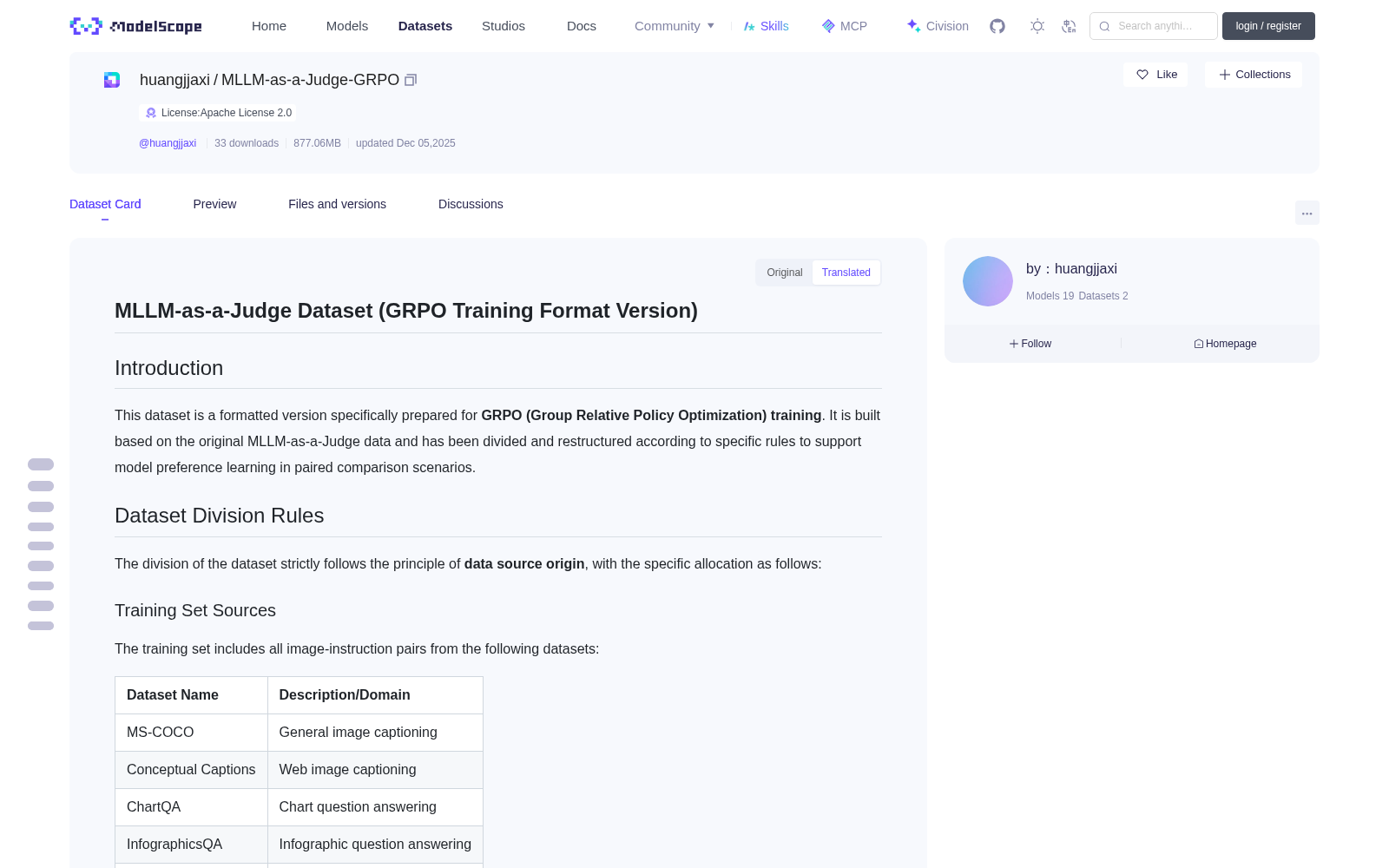The image size is (1389, 868).
Task: Open Skills from the top navigation
Action: click(767, 26)
